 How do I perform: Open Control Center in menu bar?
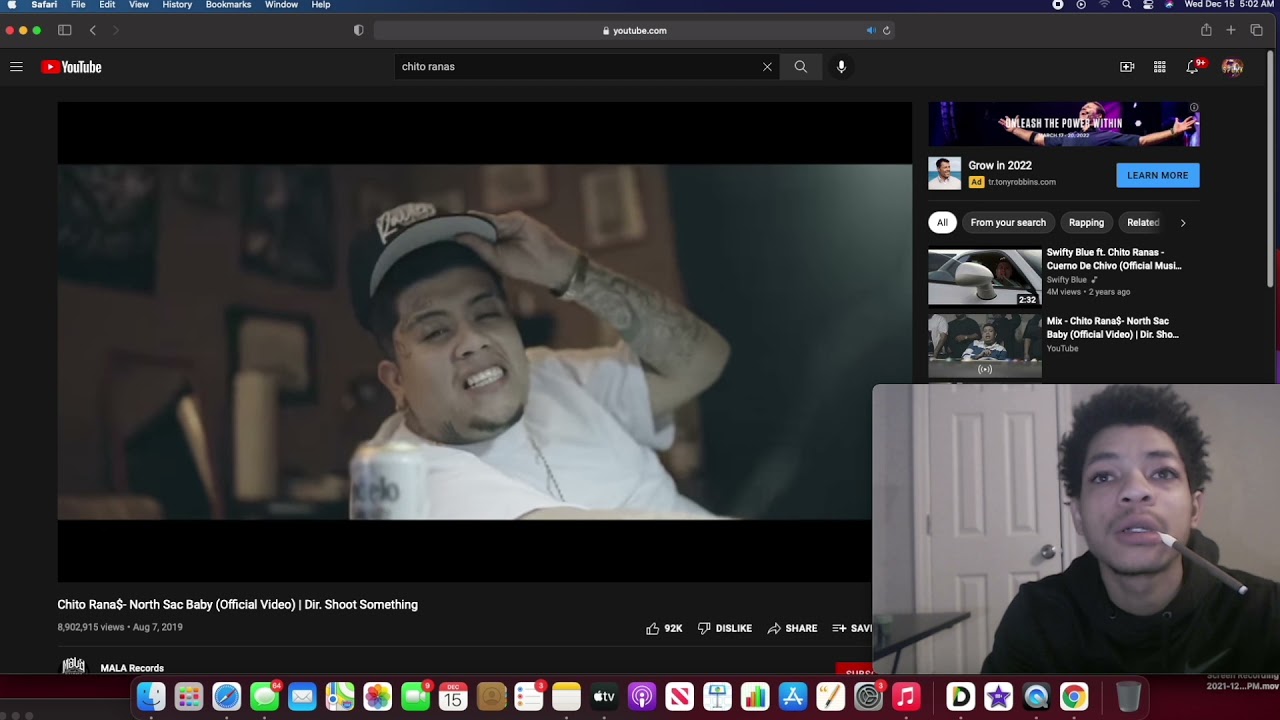coord(1148,5)
